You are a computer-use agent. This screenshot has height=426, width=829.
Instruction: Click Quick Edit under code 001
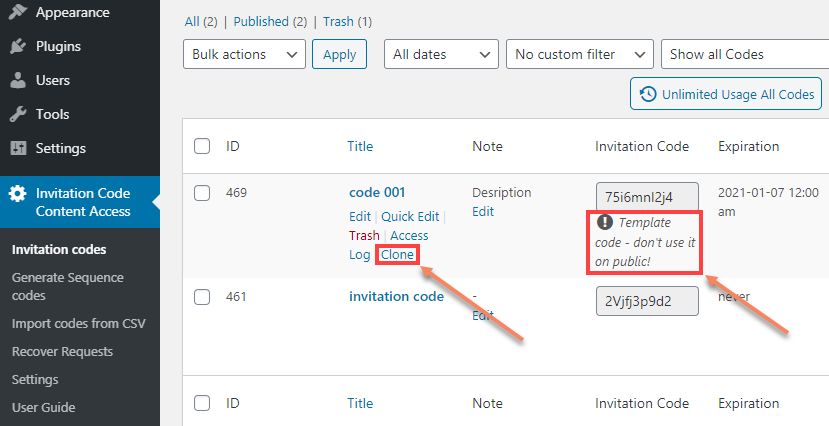(410, 217)
